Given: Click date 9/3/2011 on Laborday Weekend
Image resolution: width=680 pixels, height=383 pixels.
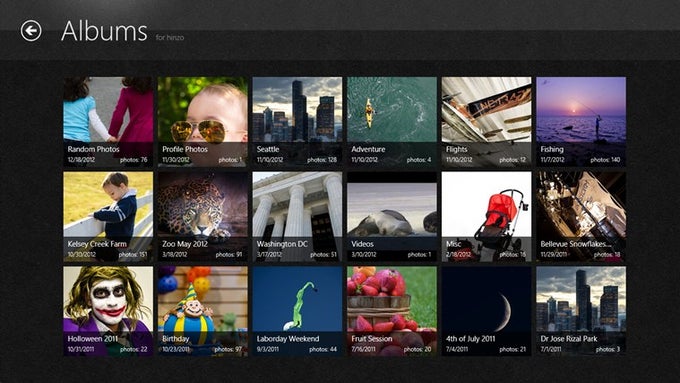Looking at the screenshot, I should tap(268, 349).
